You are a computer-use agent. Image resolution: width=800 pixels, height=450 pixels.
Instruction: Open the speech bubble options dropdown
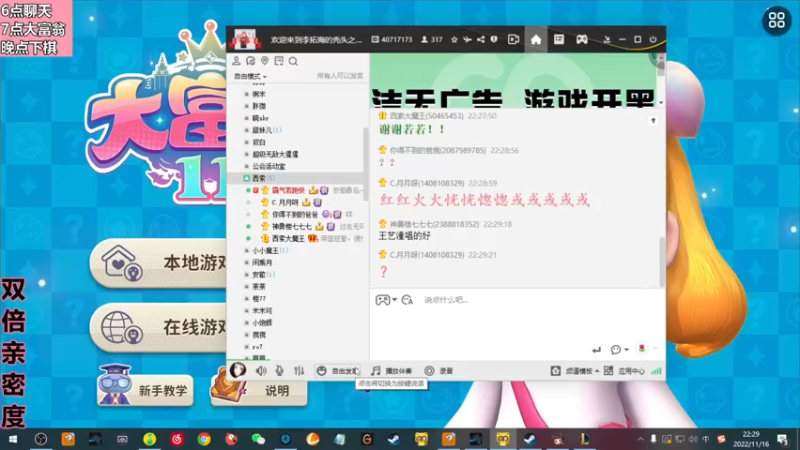619,349
